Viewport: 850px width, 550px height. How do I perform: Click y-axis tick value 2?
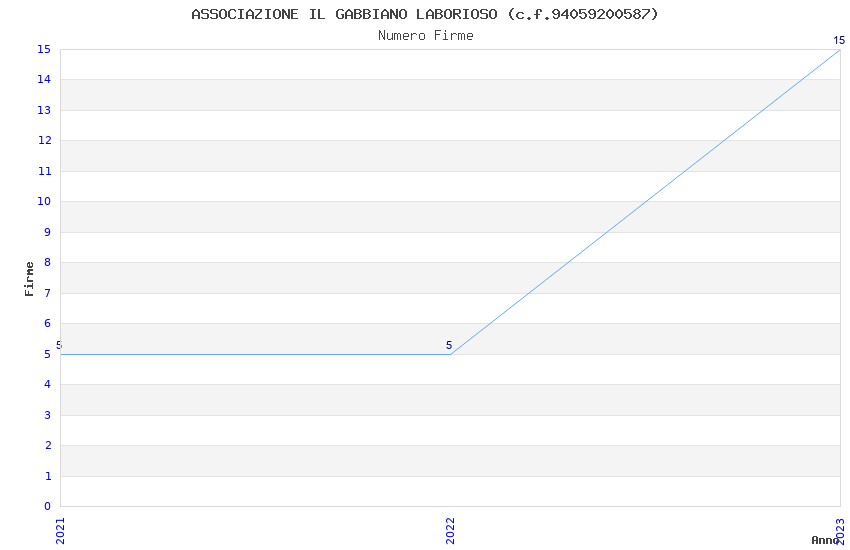pos(47,445)
